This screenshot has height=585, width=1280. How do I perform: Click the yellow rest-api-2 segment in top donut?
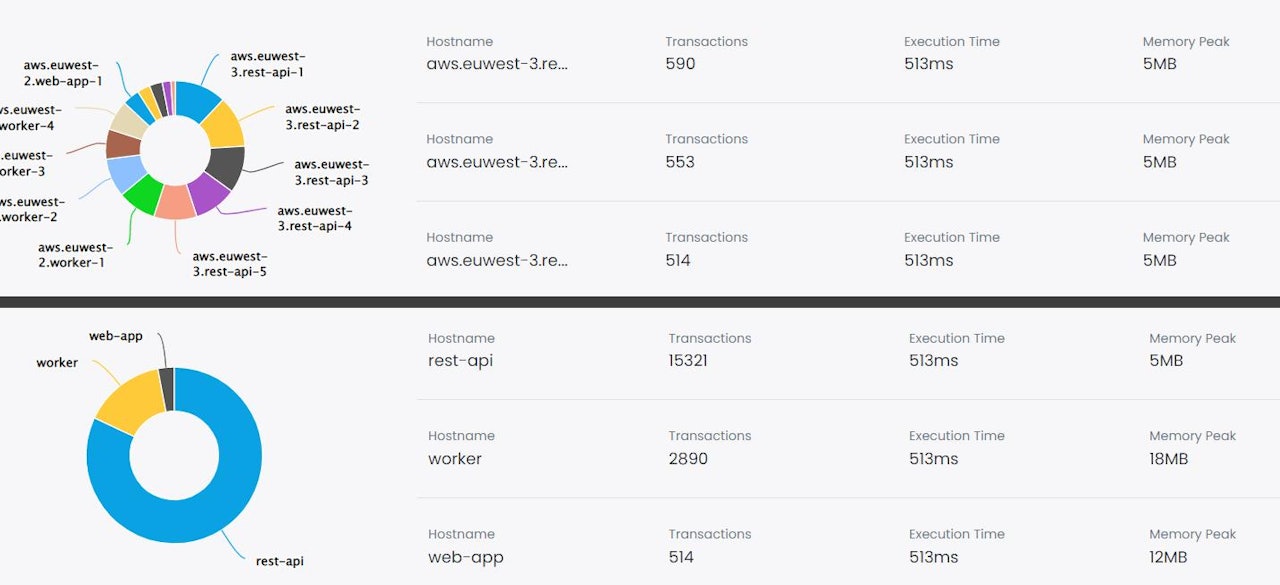click(x=223, y=126)
